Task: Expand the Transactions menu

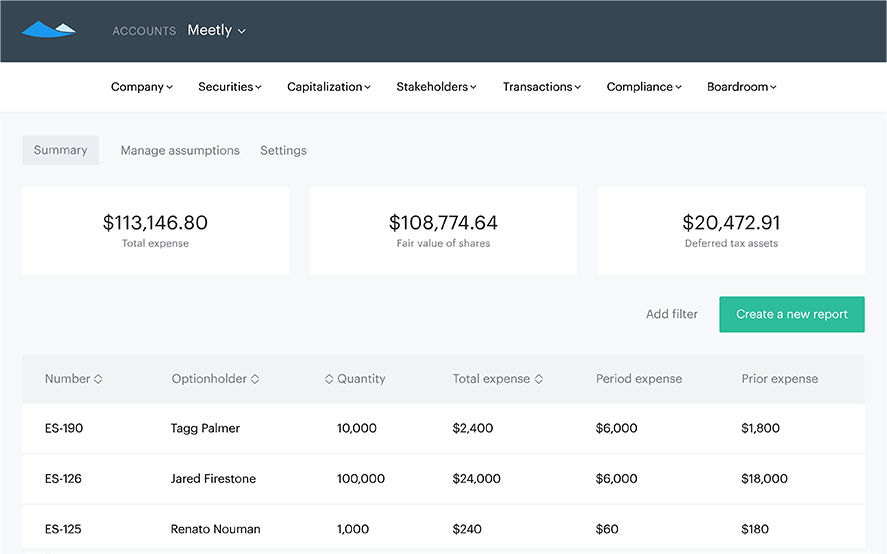Action: pyautogui.click(x=542, y=87)
